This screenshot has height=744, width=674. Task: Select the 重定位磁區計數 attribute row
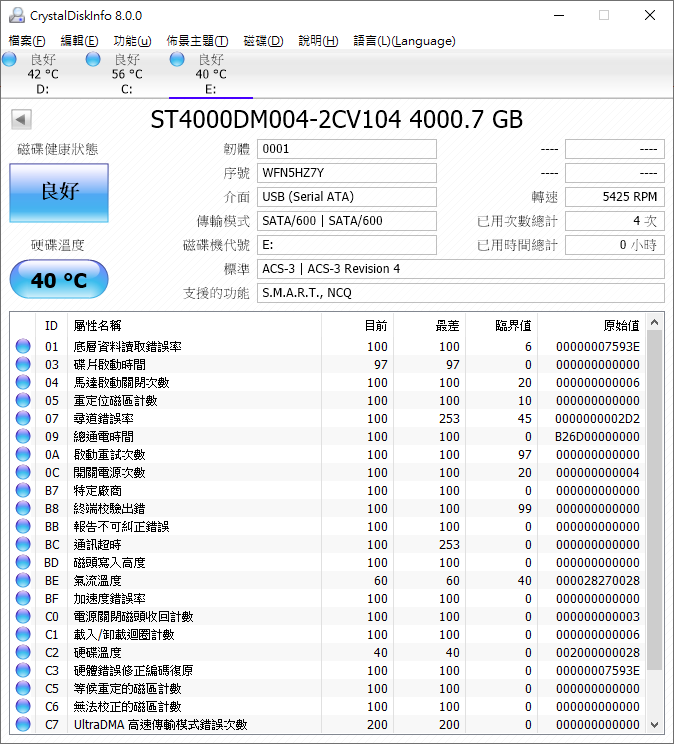[x=328, y=401]
